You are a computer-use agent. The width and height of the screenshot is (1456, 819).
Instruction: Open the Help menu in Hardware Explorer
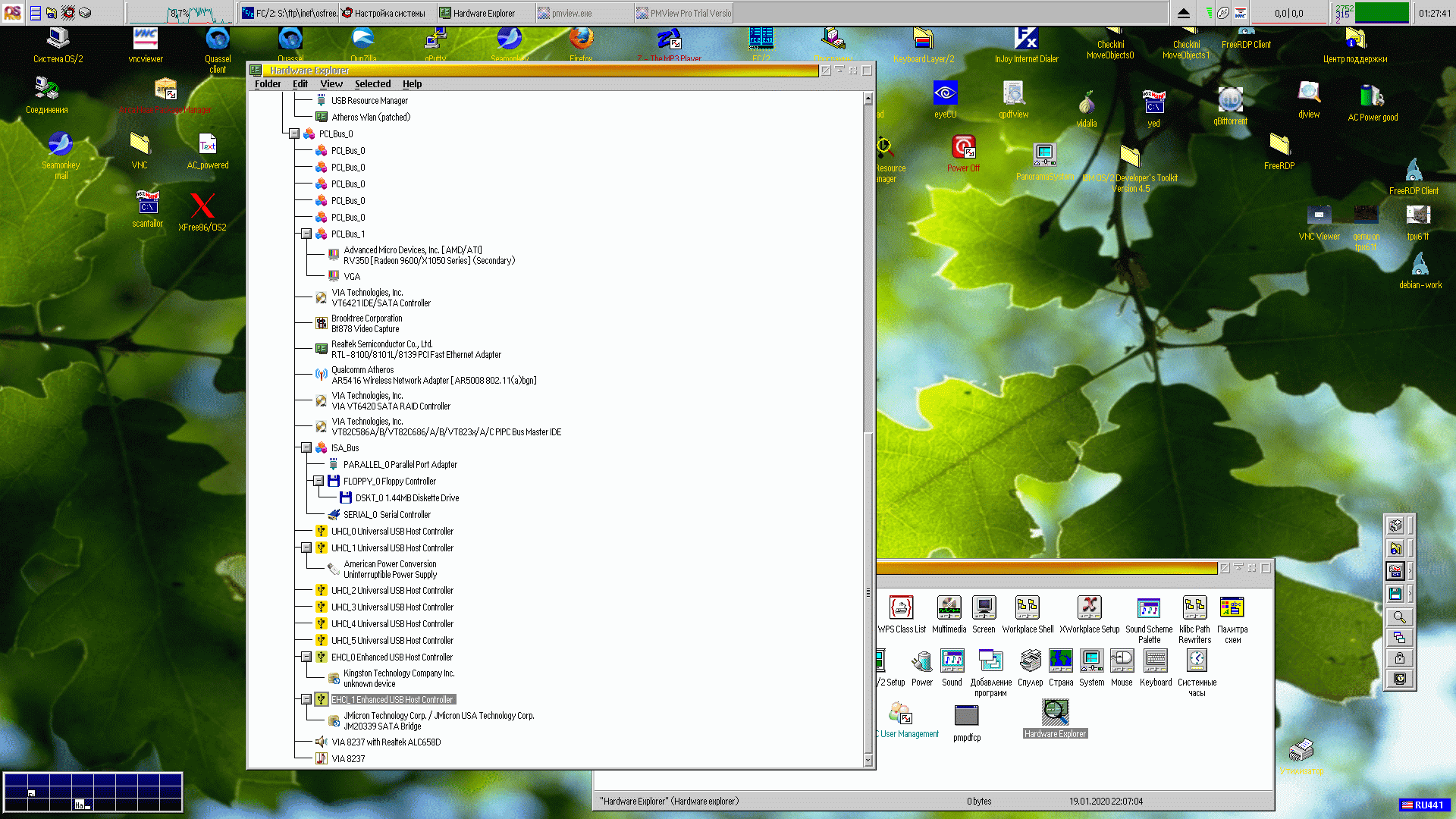412,84
